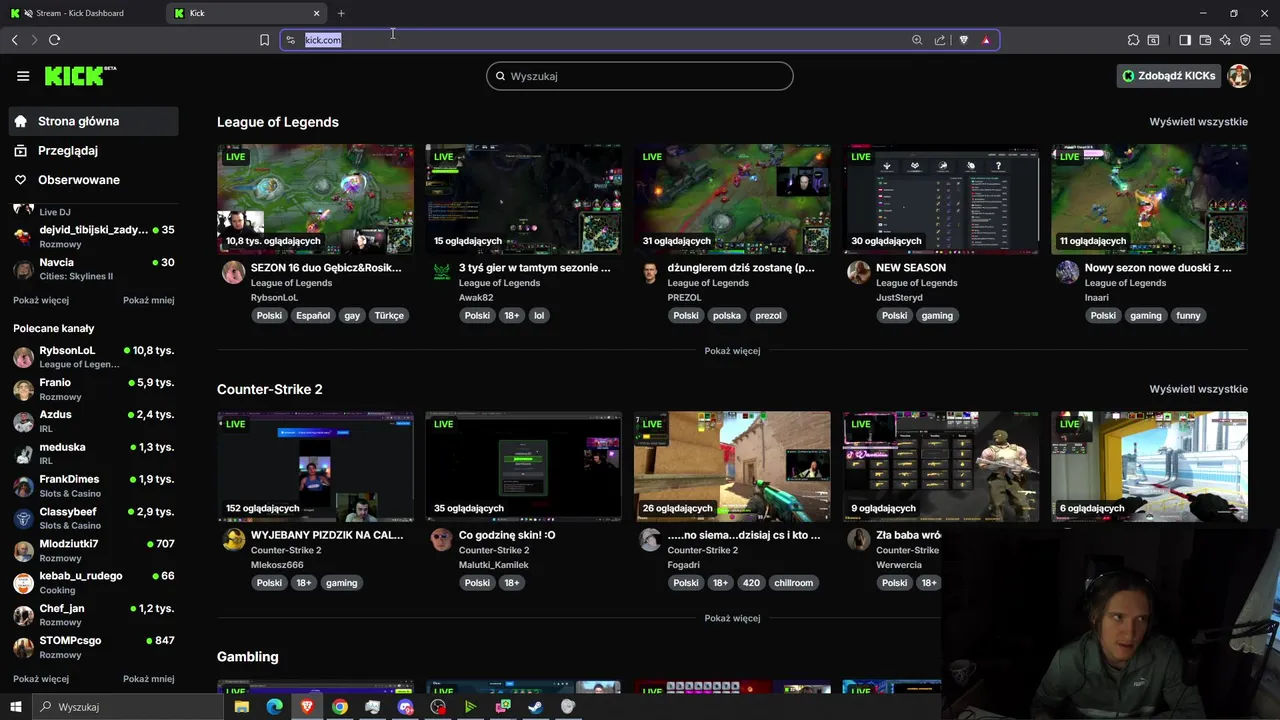This screenshot has height=720, width=1280.
Task: Click the Türkçe tag on RybsonLoL stream
Action: tap(389, 315)
